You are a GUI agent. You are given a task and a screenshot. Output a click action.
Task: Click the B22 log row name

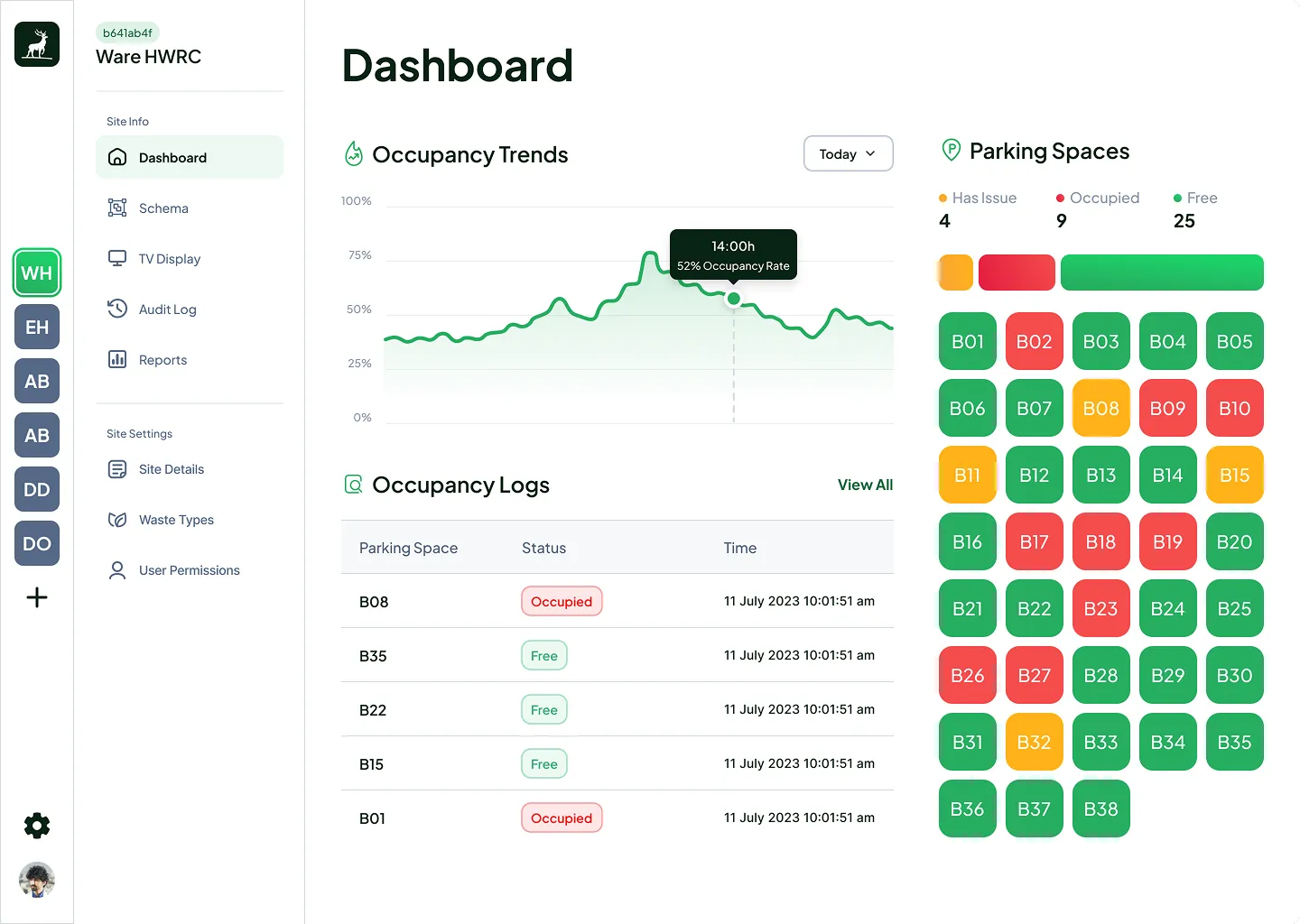373,710
